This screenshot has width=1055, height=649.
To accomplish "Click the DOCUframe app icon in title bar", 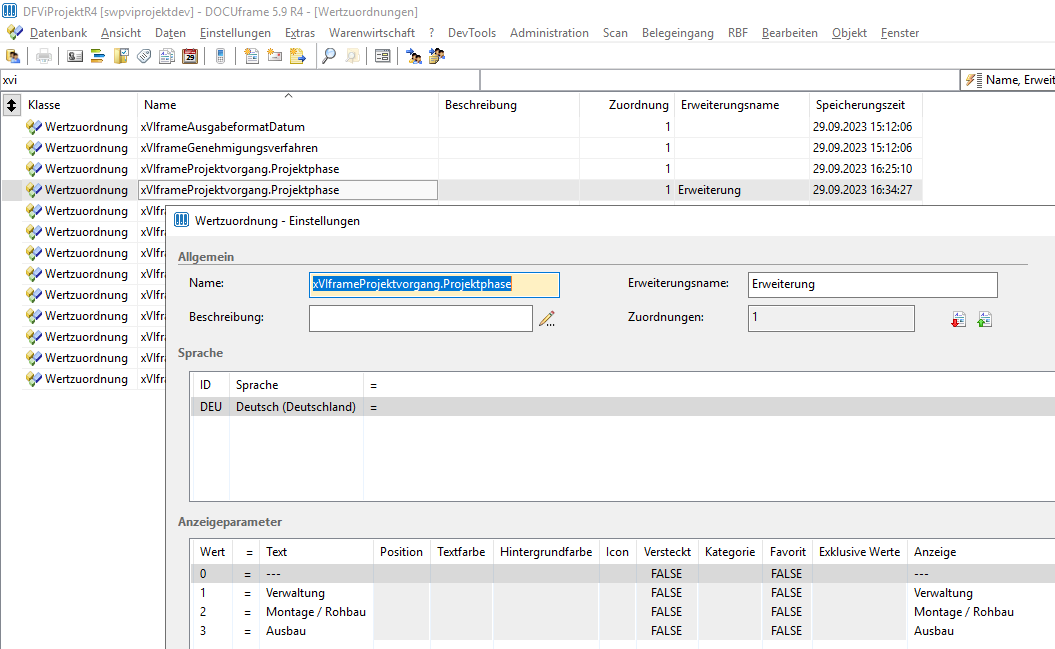I will 10,11.
